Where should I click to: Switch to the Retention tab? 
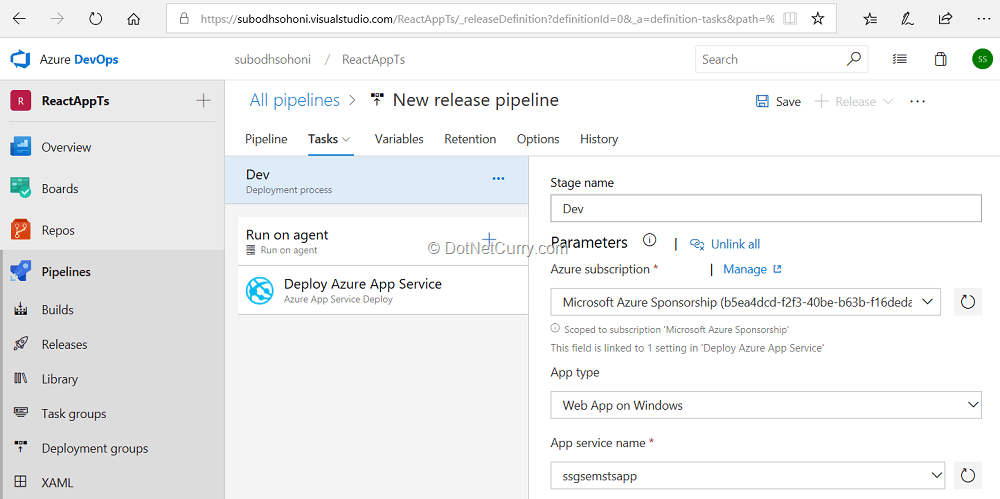point(470,139)
